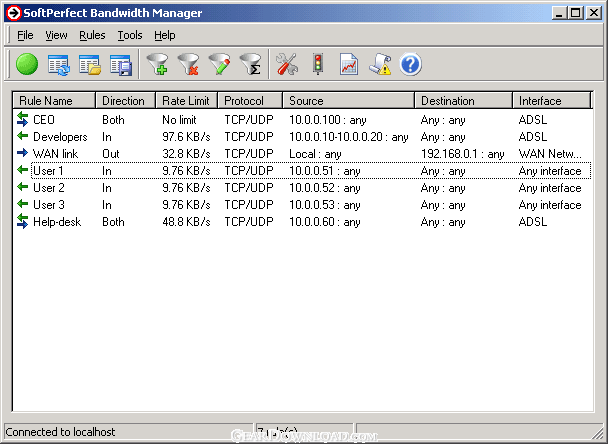The image size is (608, 444).
Task: Click the Help-desk bidirectional arrows icon
Action: 22,221
